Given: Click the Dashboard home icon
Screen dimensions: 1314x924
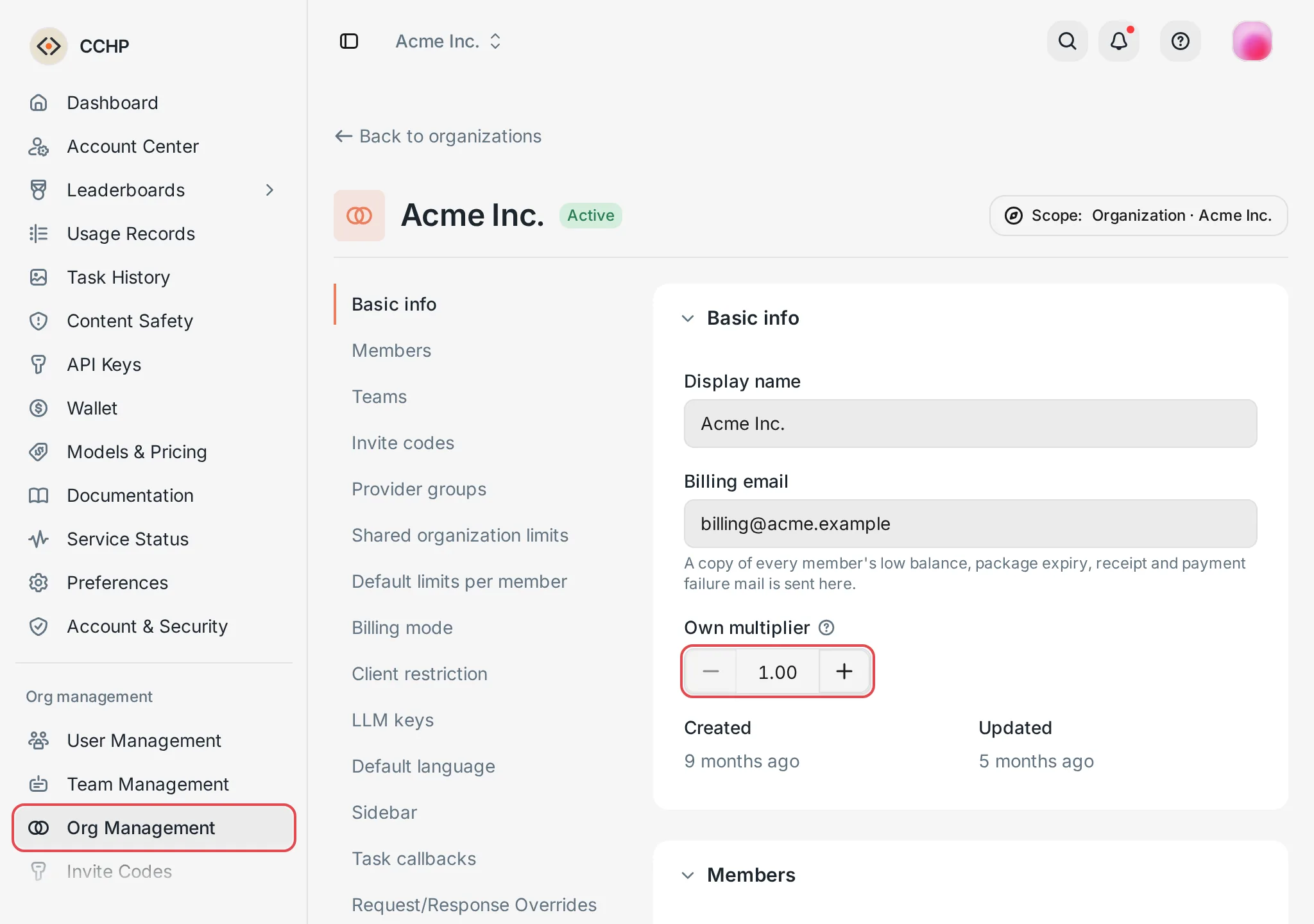Looking at the screenshot, I should pos(38,103).
